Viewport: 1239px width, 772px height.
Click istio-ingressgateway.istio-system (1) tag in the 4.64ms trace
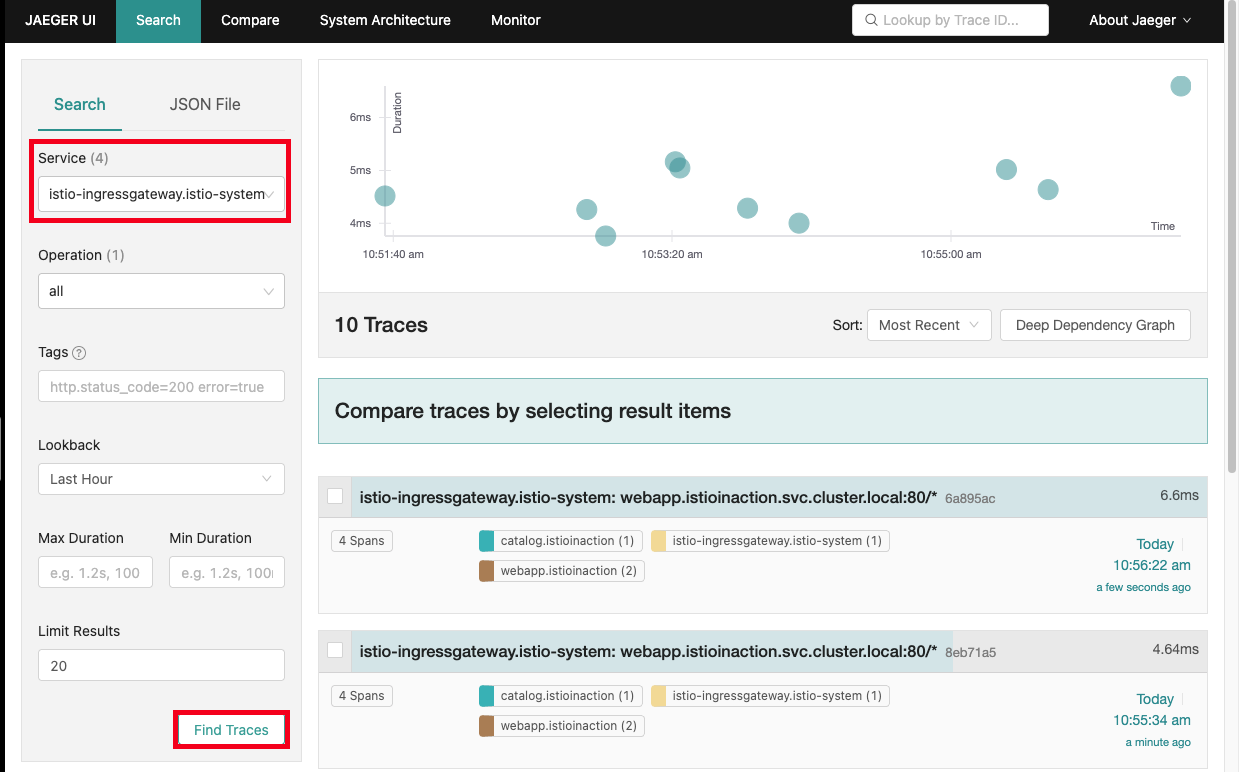(770, 696)
